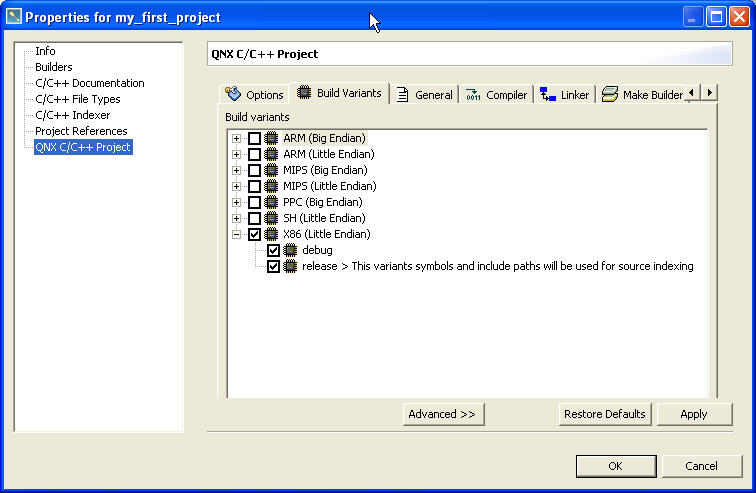Open the Linker tab

pyautogui.click(x=565, y=95)
